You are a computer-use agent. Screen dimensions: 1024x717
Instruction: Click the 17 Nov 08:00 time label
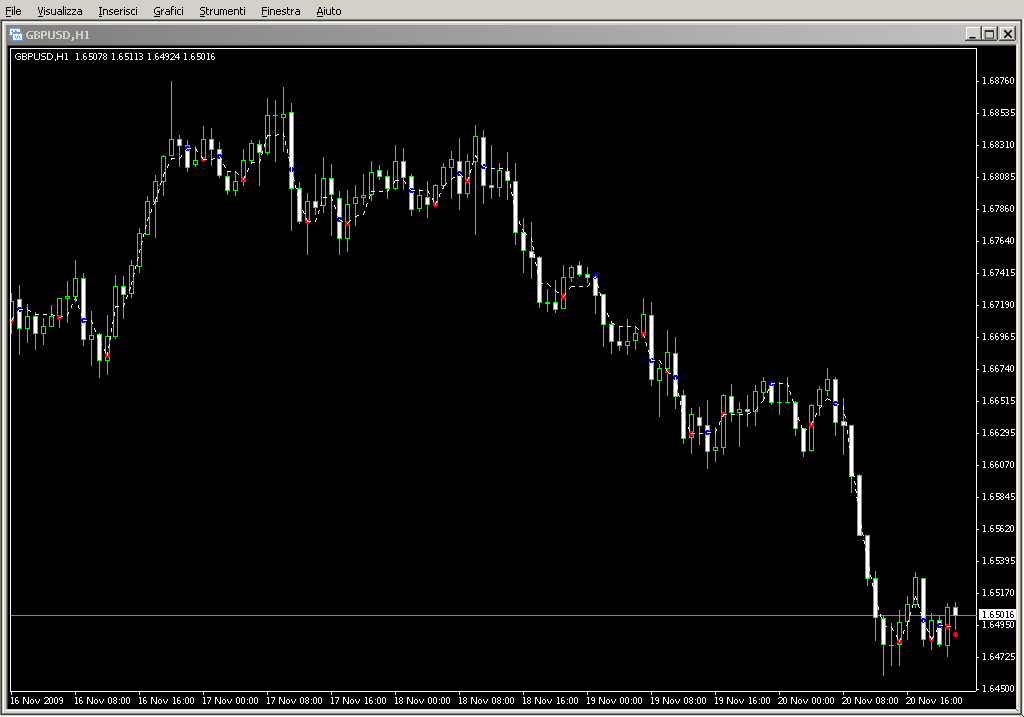295,701
